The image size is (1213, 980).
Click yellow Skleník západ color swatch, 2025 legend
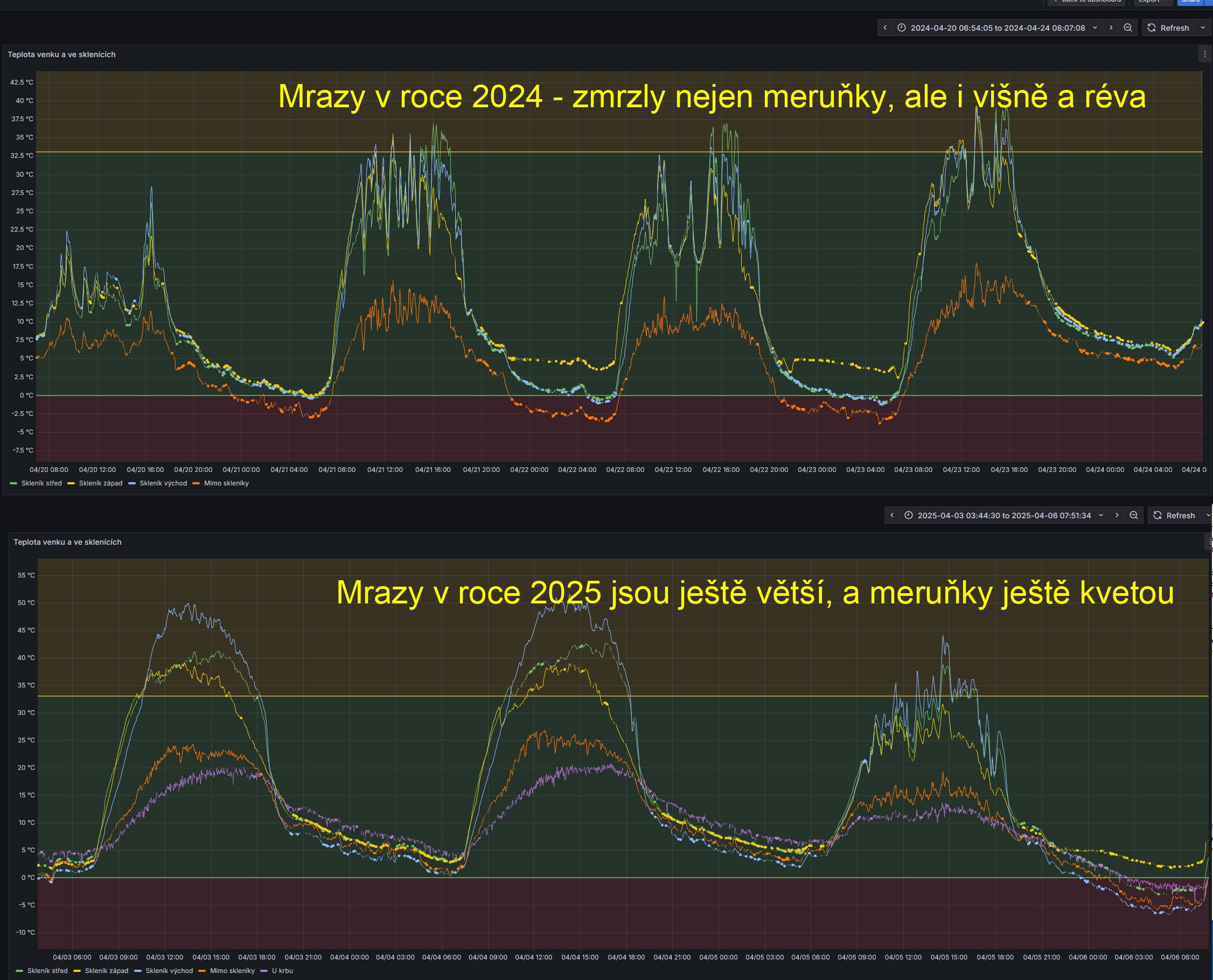tap(77, 971)
